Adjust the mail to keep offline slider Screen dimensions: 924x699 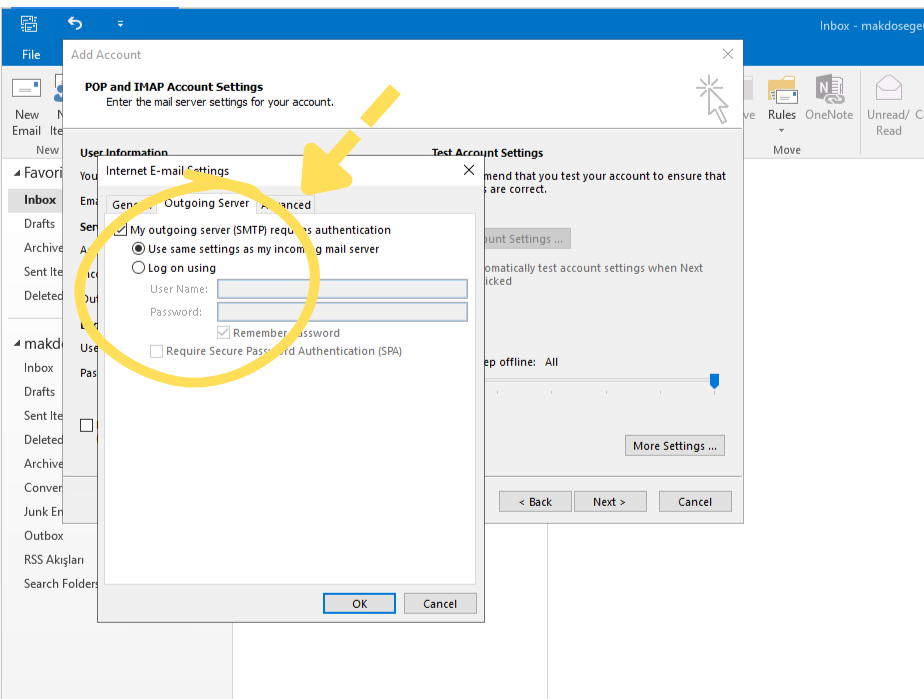tap(714, 381)
